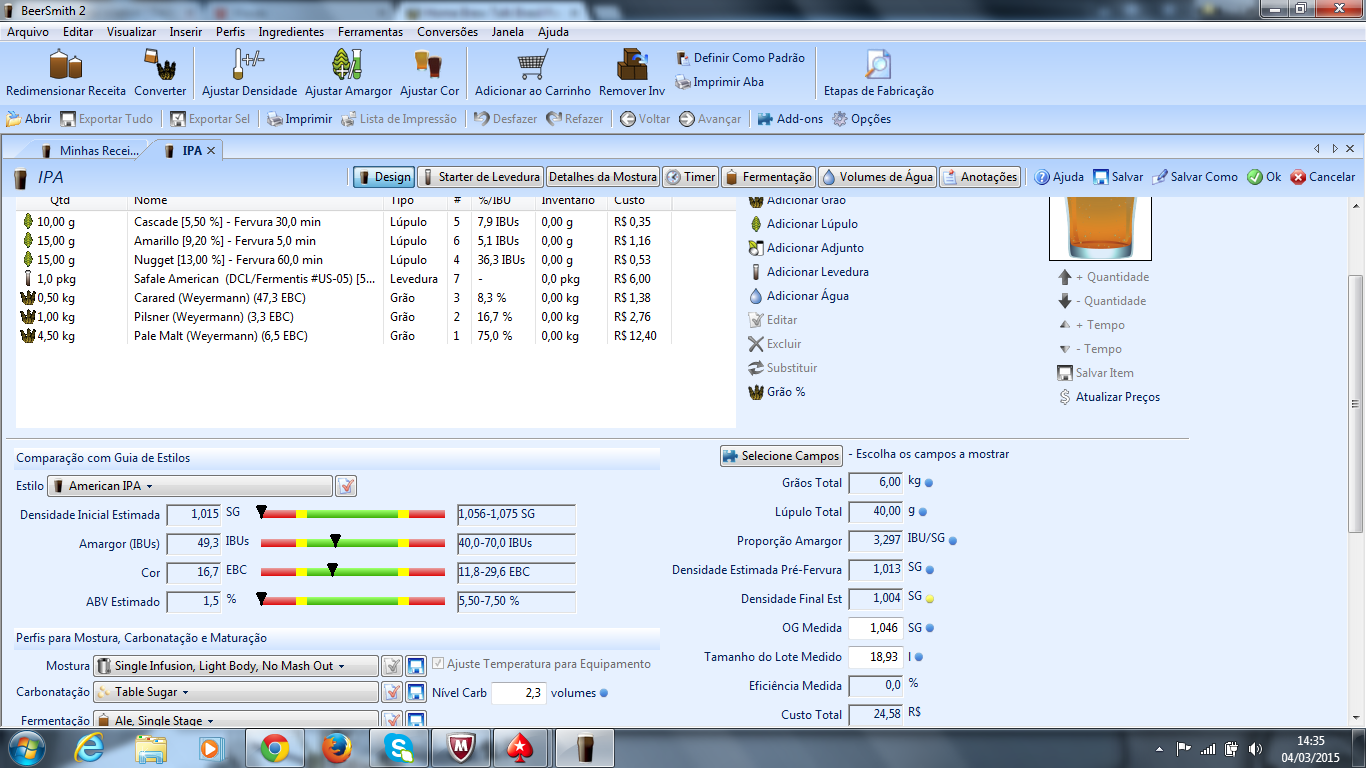Image resolution: width=1366 pixels, height=768 pixels.
Task: Click the Salvar button in recipe bar
Action: point(1118,177)
